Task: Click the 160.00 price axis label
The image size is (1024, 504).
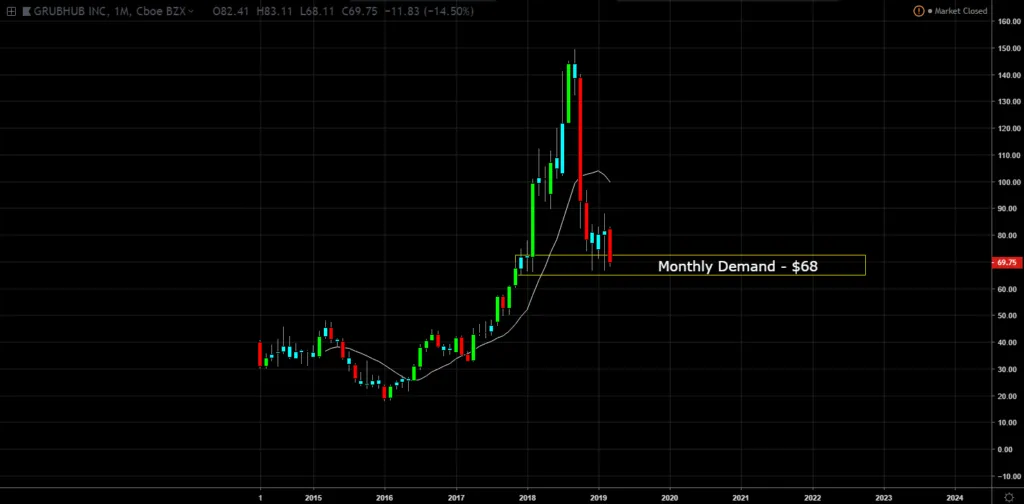Action: point(1008,22)
